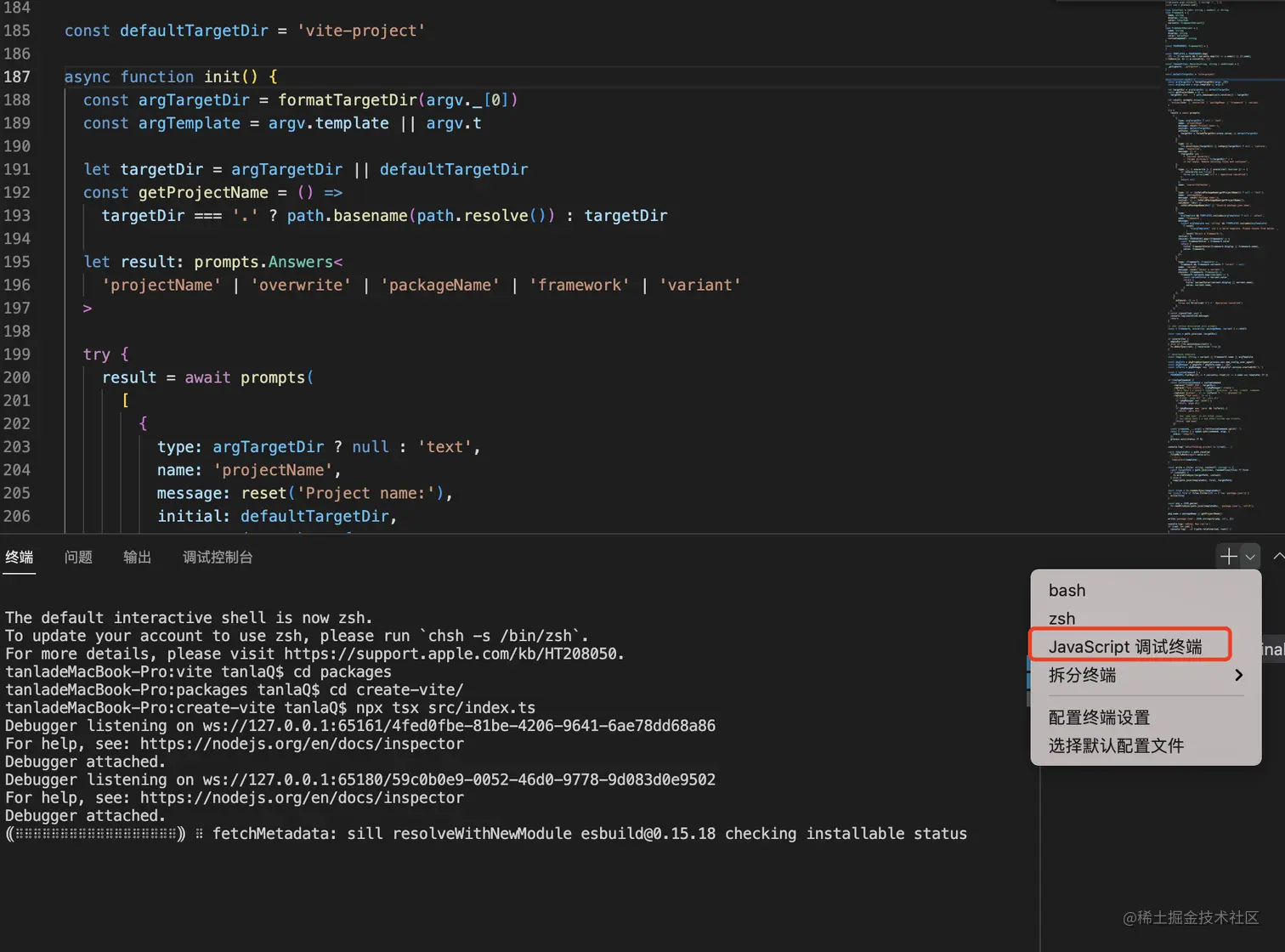Click the 'overwrite' string literal
This screenshot has width=1285, height=952.
tap(301, 285)
